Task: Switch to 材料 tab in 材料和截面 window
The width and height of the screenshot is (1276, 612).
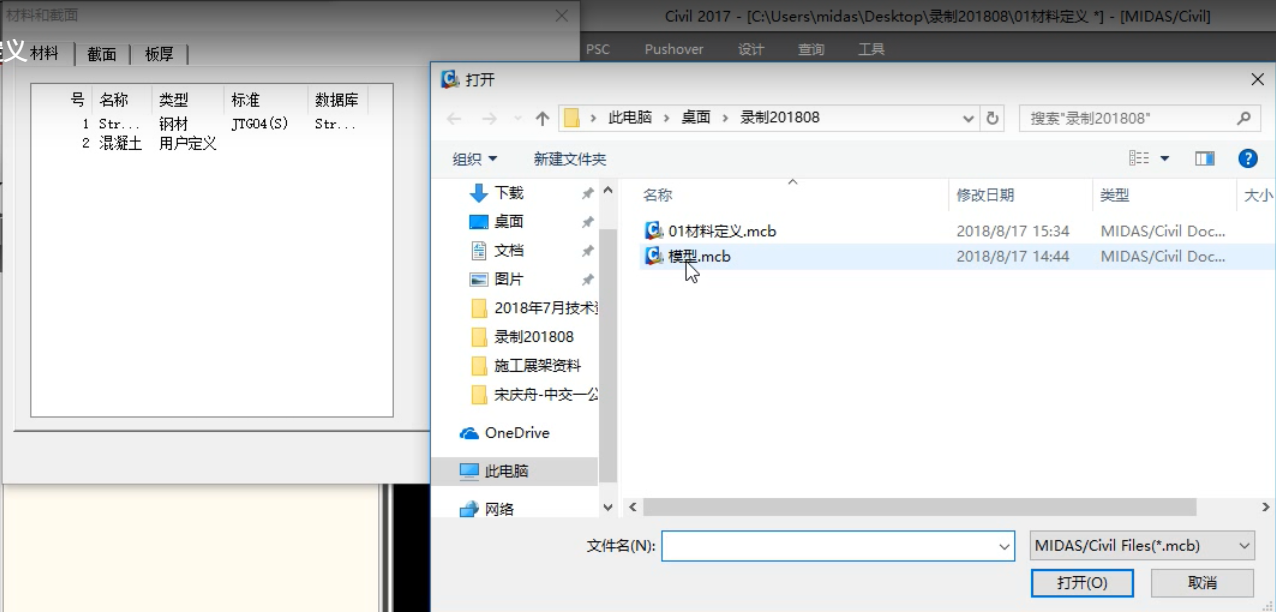Action: [x=44, y=54]
